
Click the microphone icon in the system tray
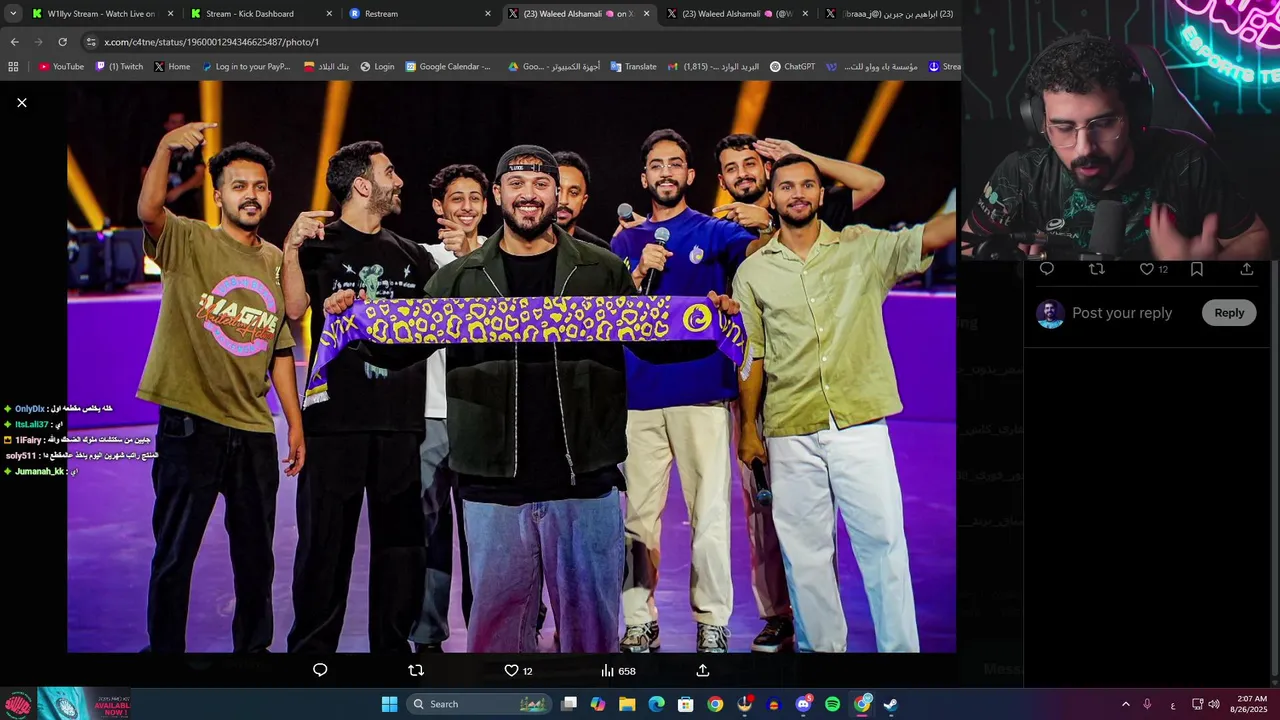[1147, 704]
